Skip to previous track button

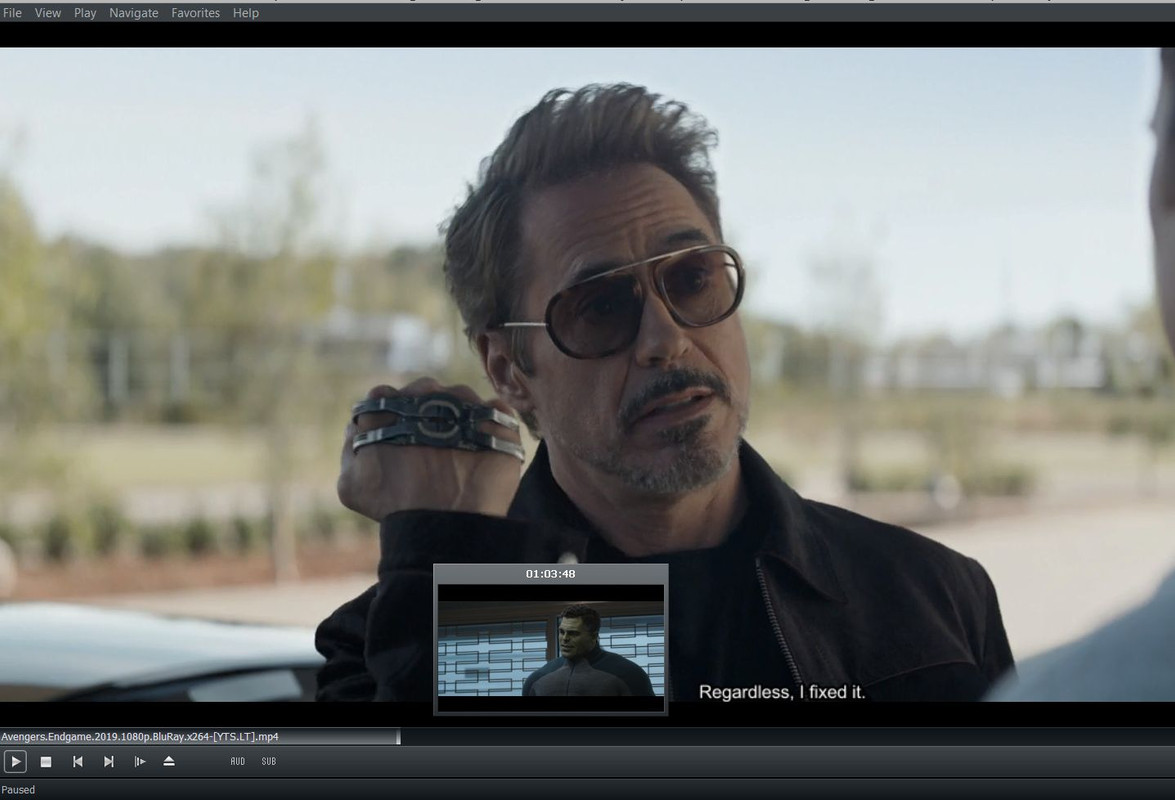tap(77, 761)
